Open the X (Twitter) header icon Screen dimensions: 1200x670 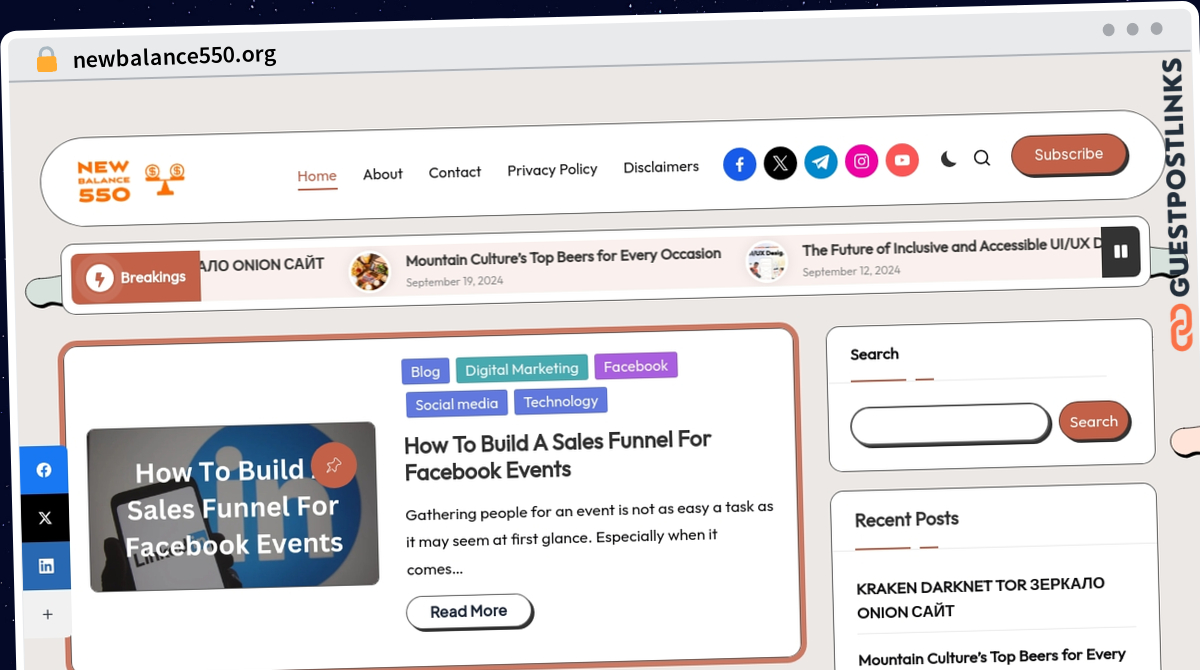[x=780, y=163]
